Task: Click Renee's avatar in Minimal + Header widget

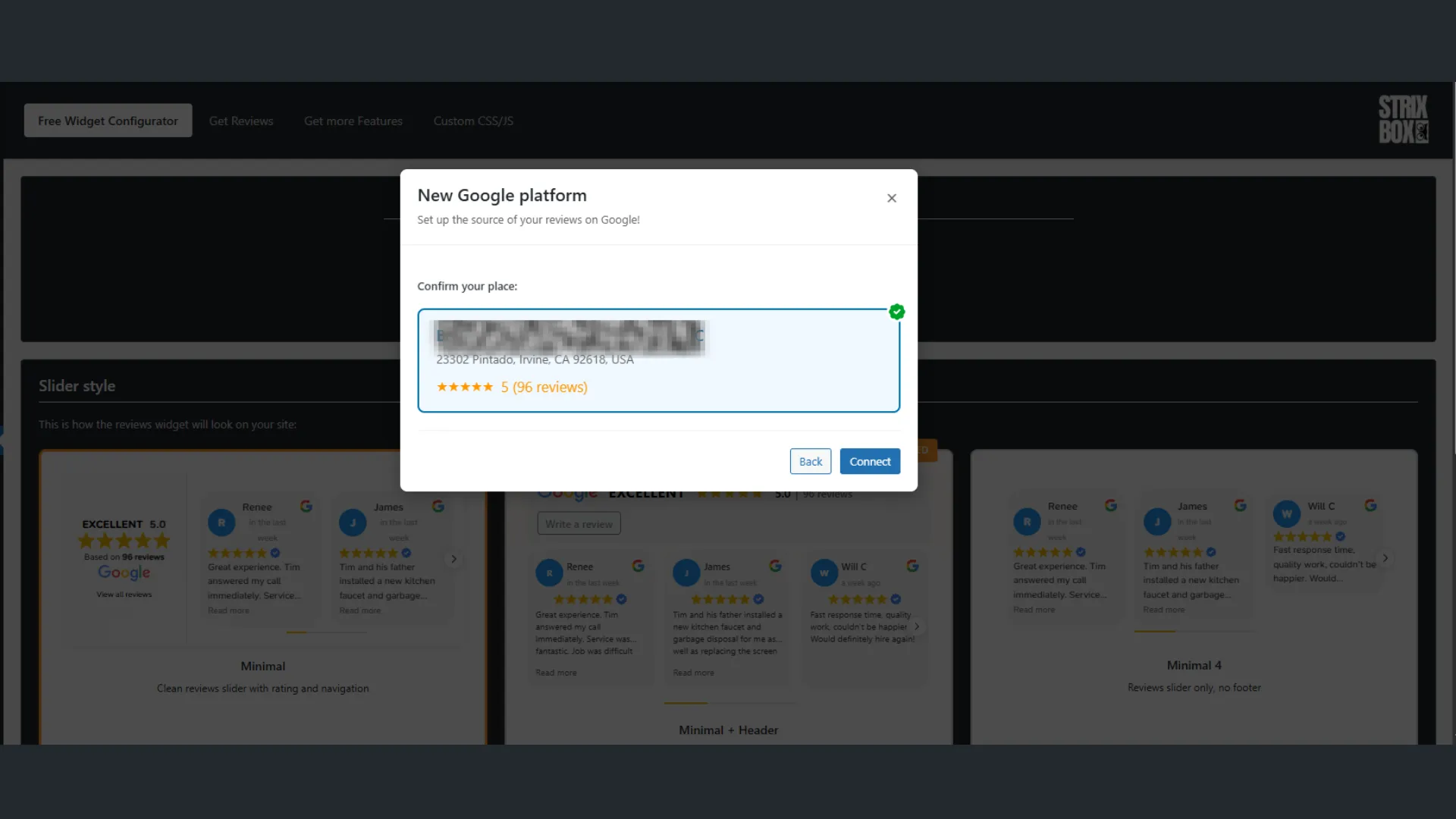Action: [549, 573]
